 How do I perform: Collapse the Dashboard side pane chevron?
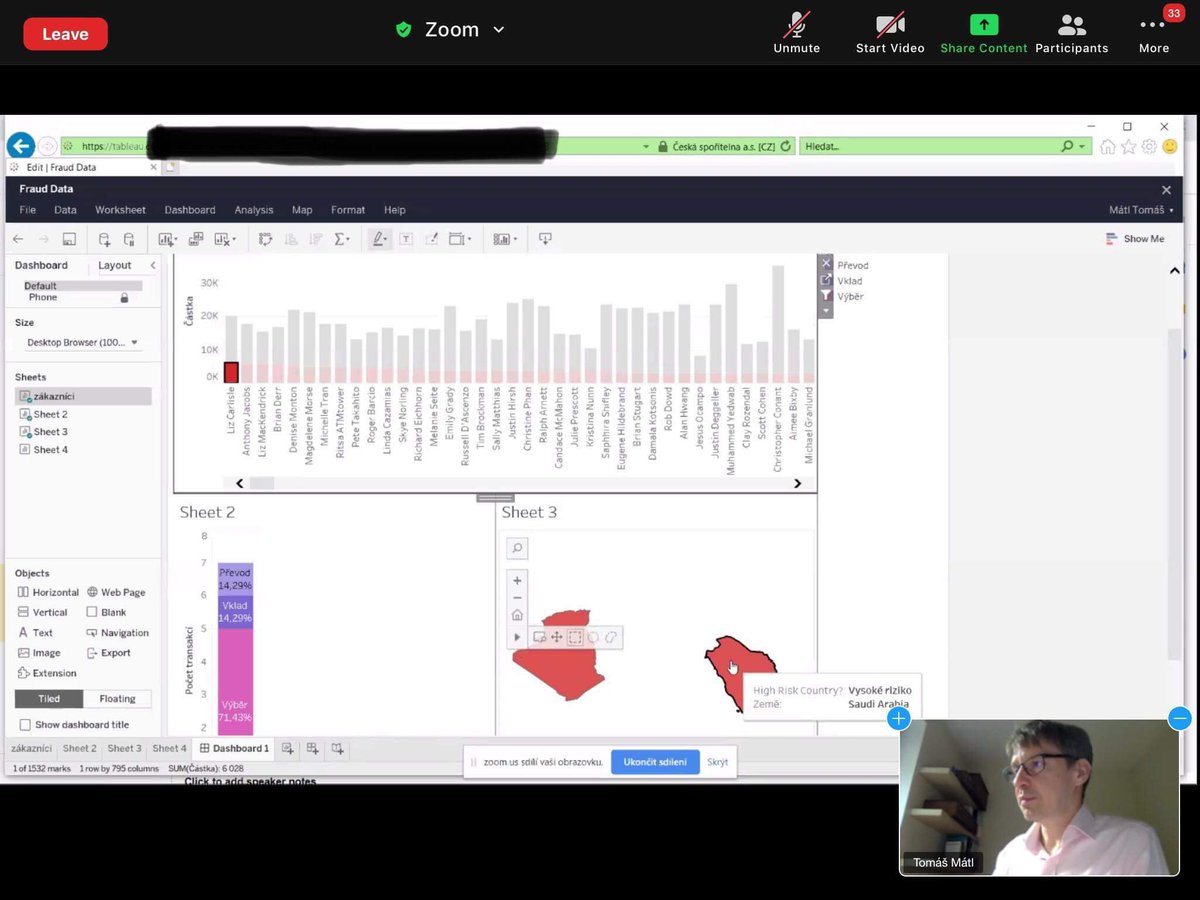coord(153,265)
